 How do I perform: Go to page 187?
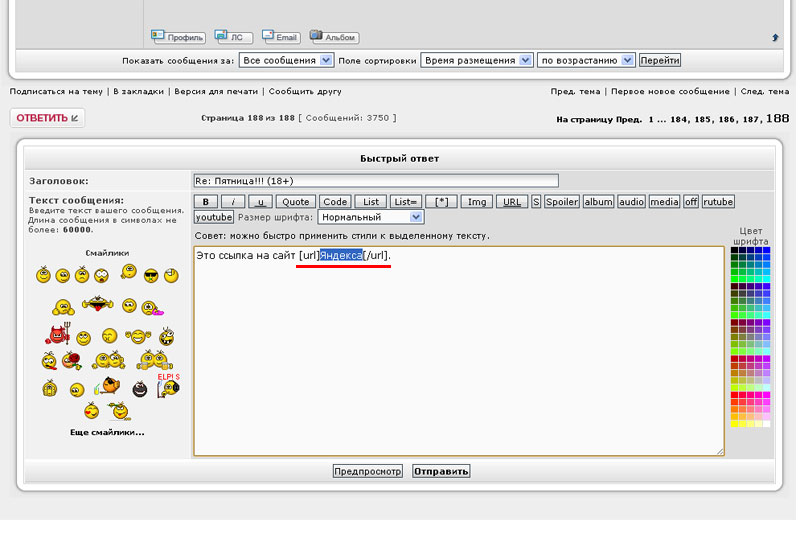(x=752, y=119)
